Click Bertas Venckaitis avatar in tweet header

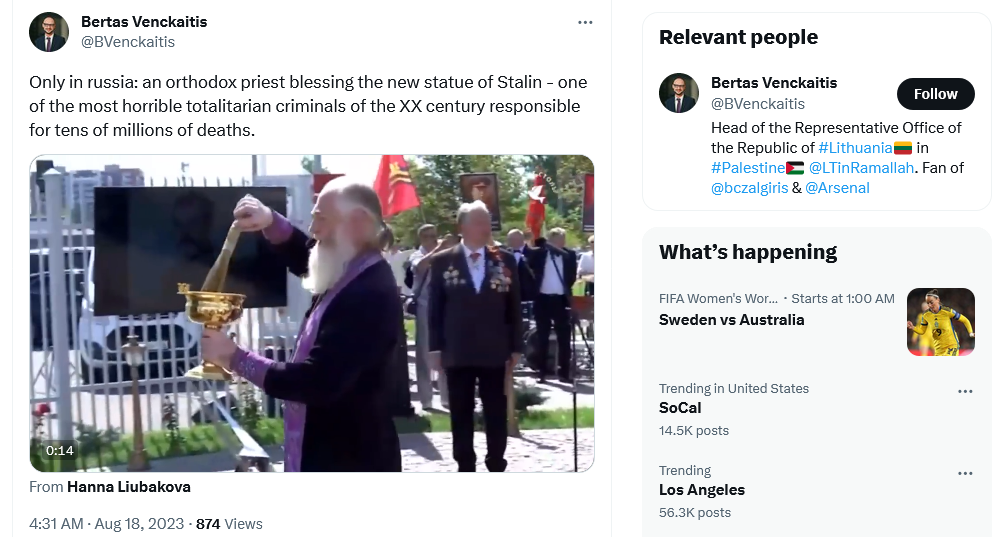[49, 32]
